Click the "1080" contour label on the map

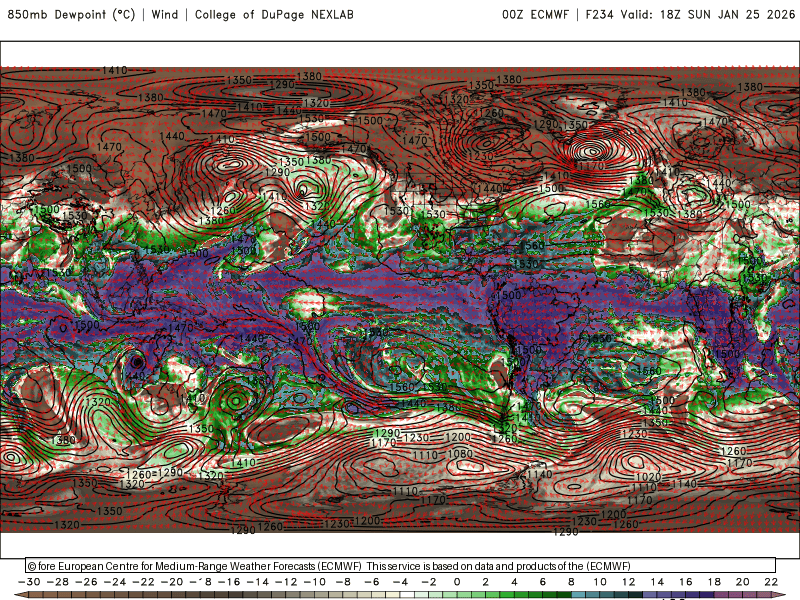tap(461, 454)
